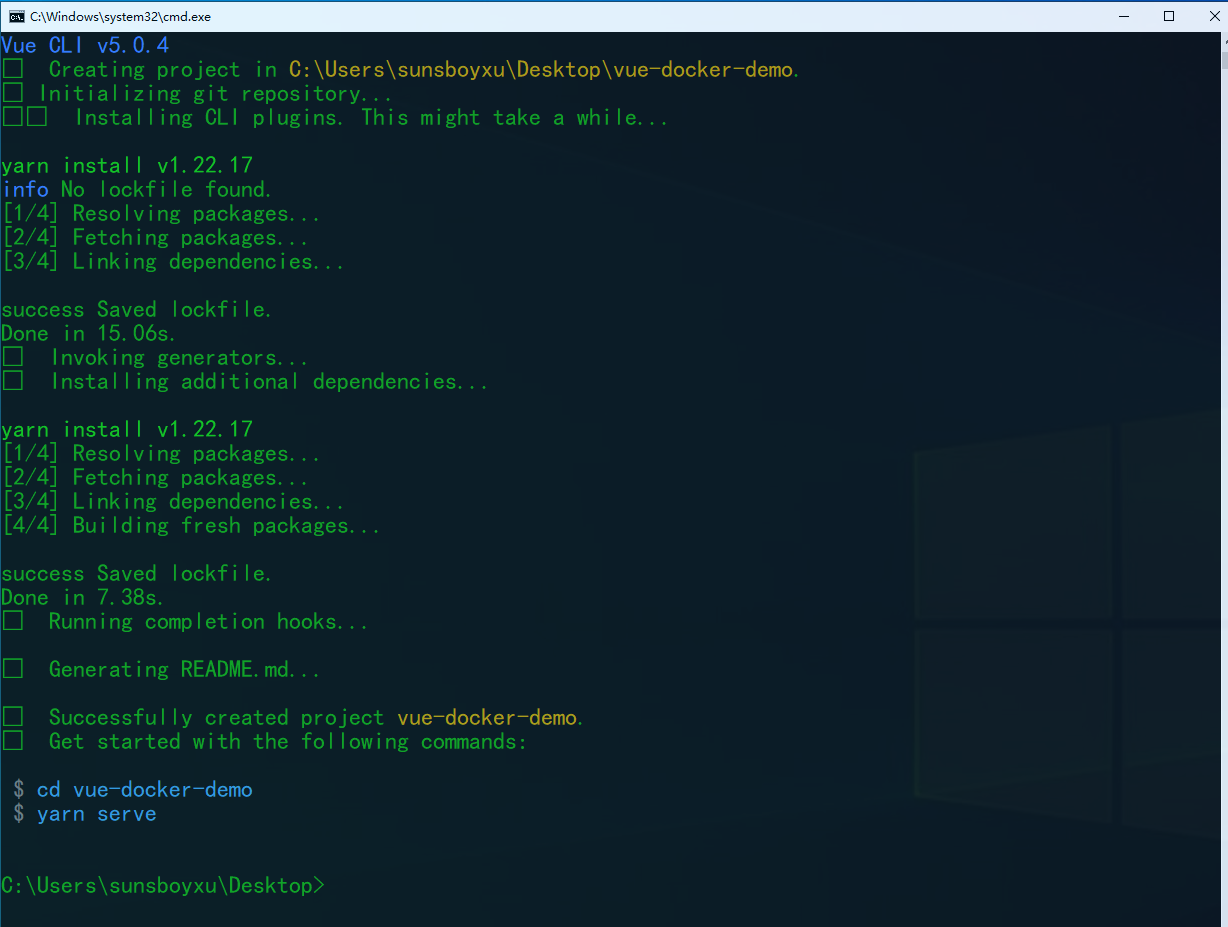Click the 'yarn serve' command text

click(x=96, y=814)
